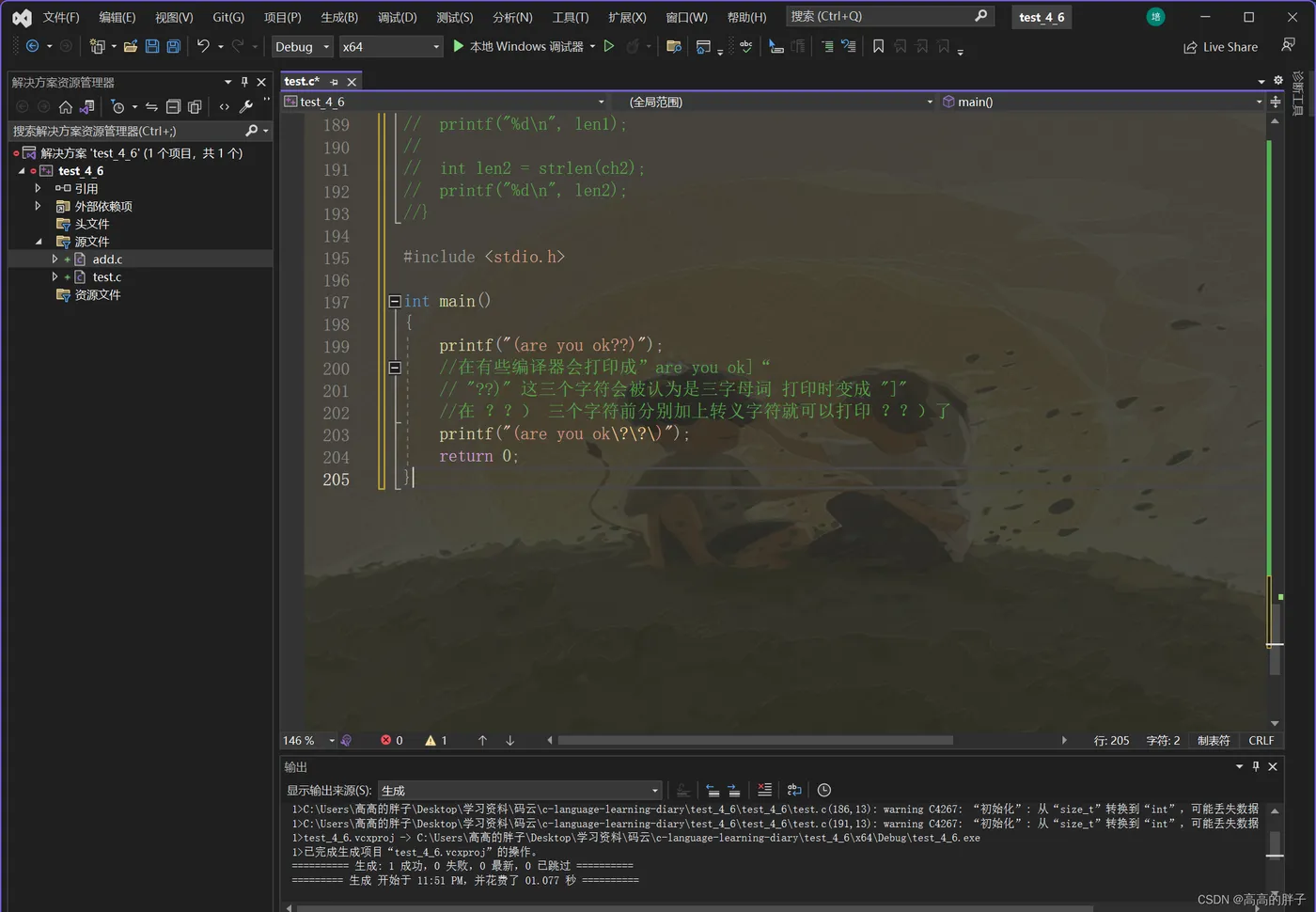Open the 编辑(E) menu
The height and width of the screenshot is (912, 1316).
coord(117,17)
